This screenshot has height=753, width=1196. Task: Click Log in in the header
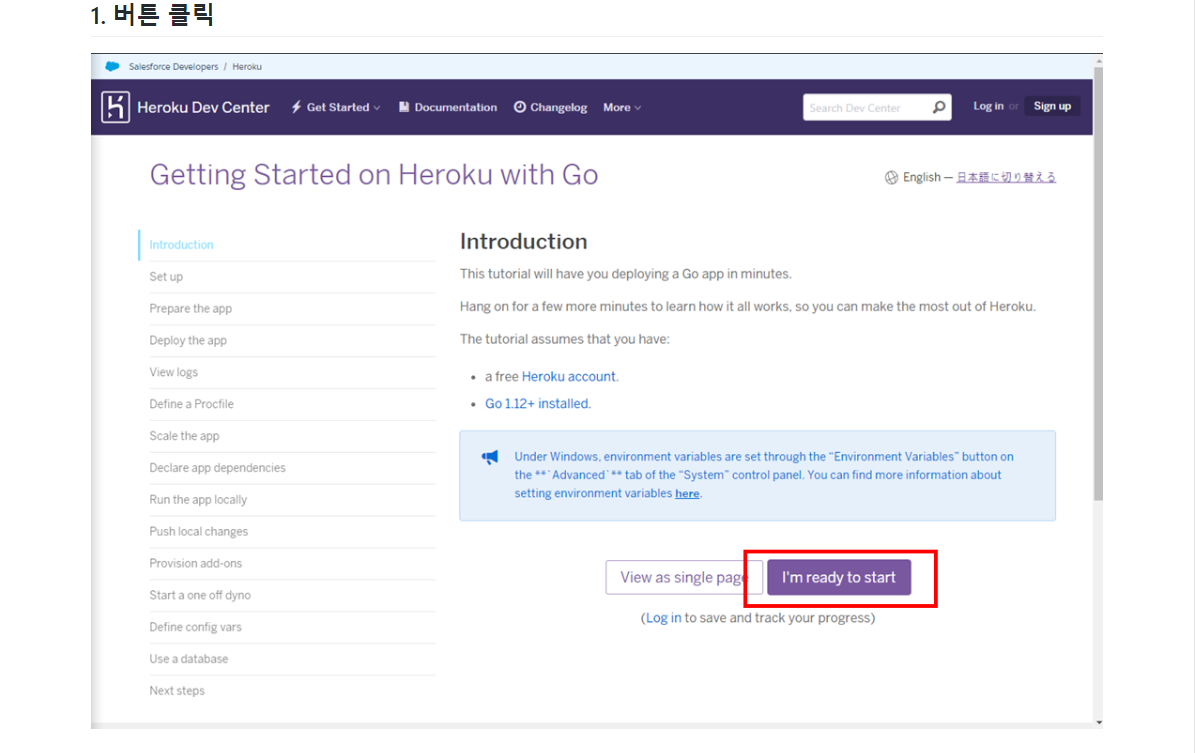click(988, 106)
